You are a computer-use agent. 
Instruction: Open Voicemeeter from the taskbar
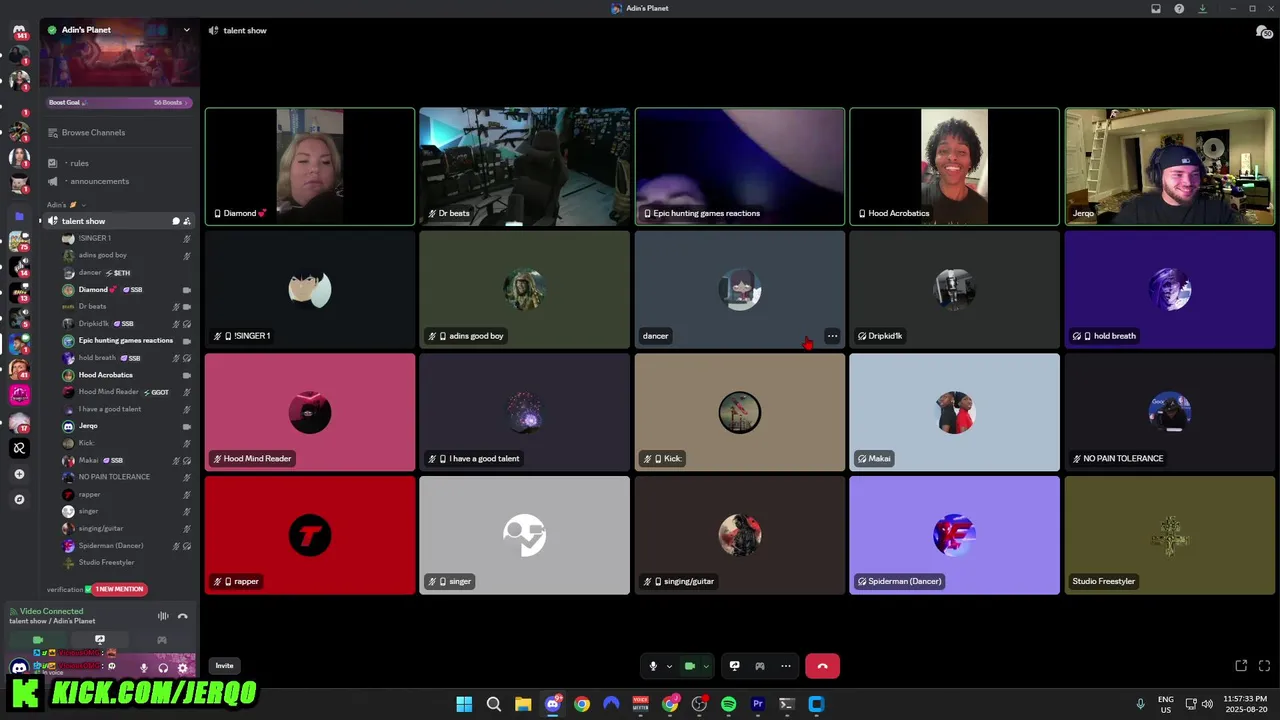[x=640, y=704]
